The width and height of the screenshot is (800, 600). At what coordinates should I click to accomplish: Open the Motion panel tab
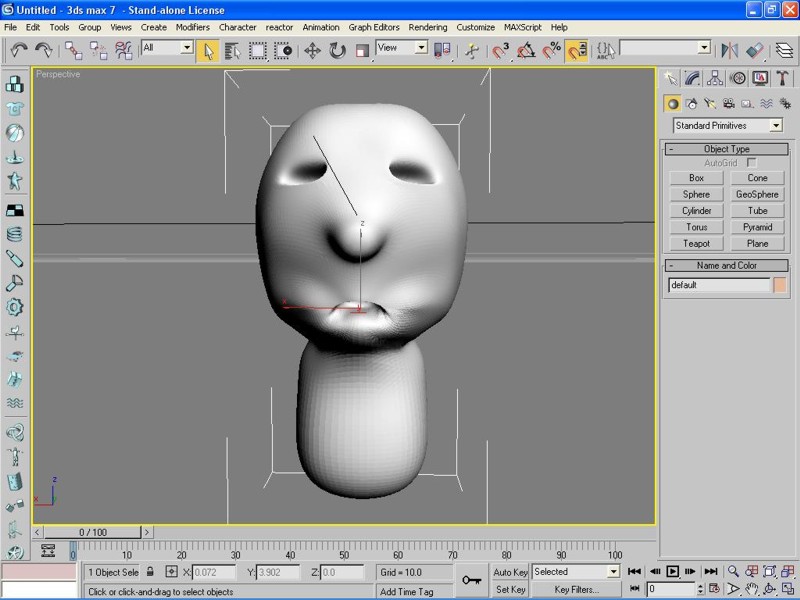(737, 78)
